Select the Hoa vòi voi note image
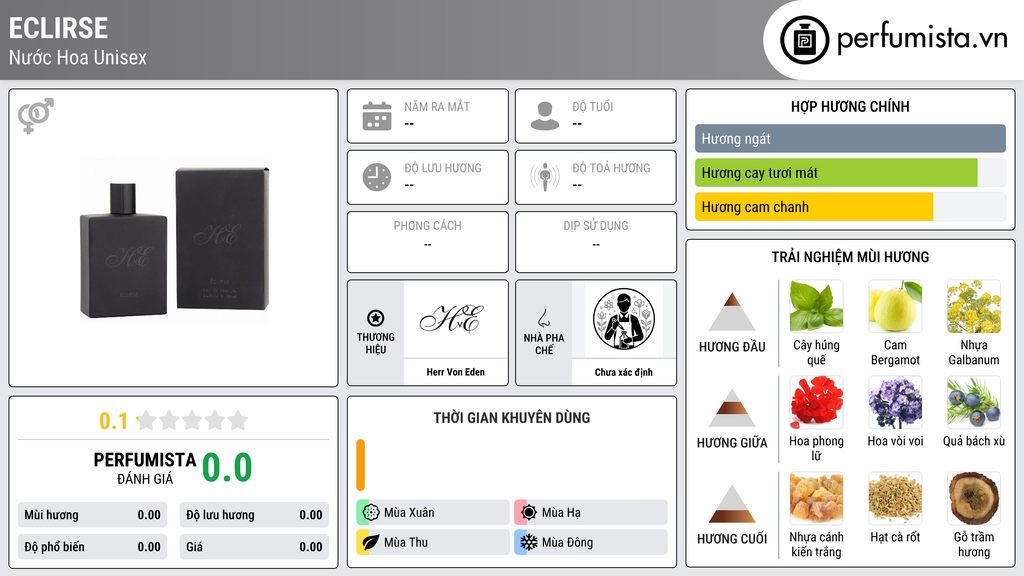The image size is (1024, 576). coord(895,402)
